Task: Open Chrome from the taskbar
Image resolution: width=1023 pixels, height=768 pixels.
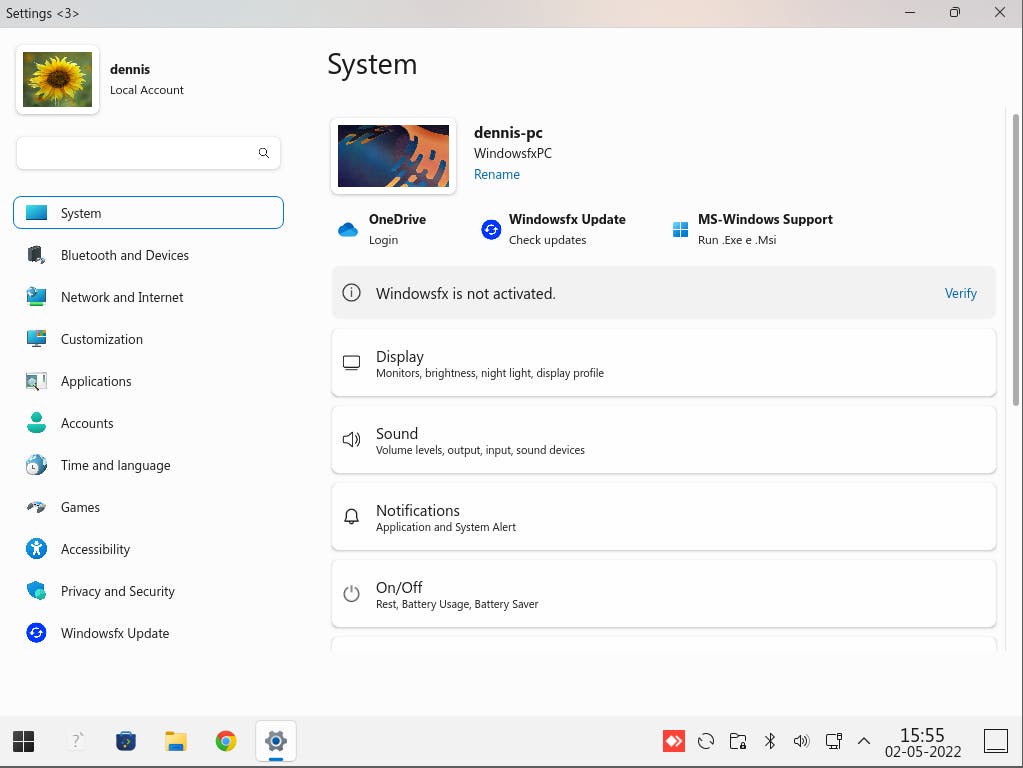Action: tap(226, 741)
